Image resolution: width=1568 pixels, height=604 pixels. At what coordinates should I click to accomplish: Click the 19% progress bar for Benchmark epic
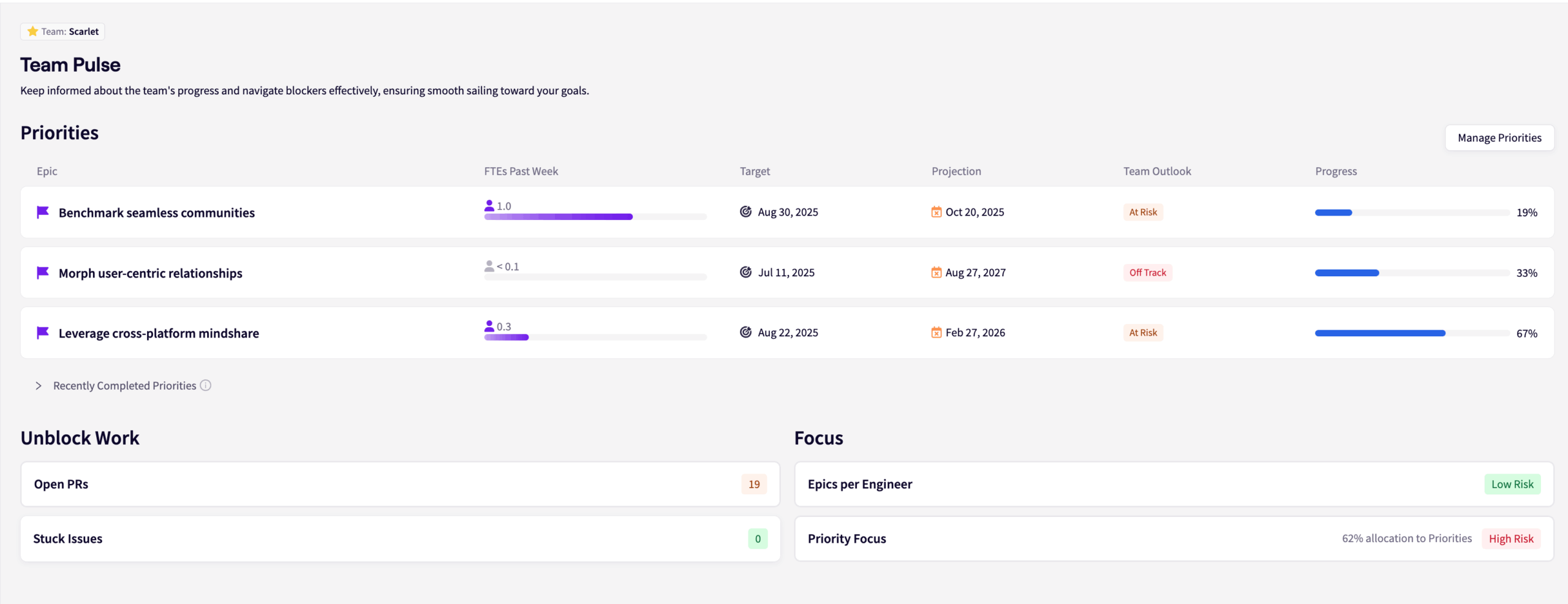(1412, 213)
